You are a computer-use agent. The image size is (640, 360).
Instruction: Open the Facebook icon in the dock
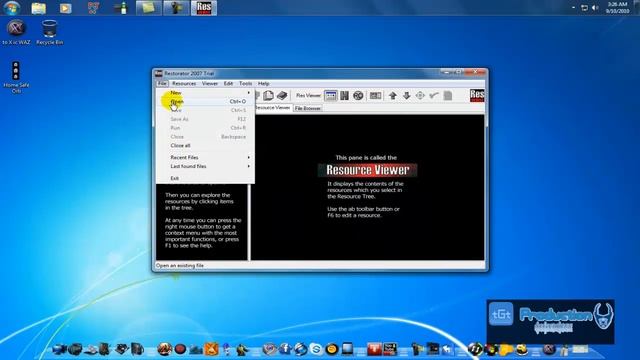point(285,349)
